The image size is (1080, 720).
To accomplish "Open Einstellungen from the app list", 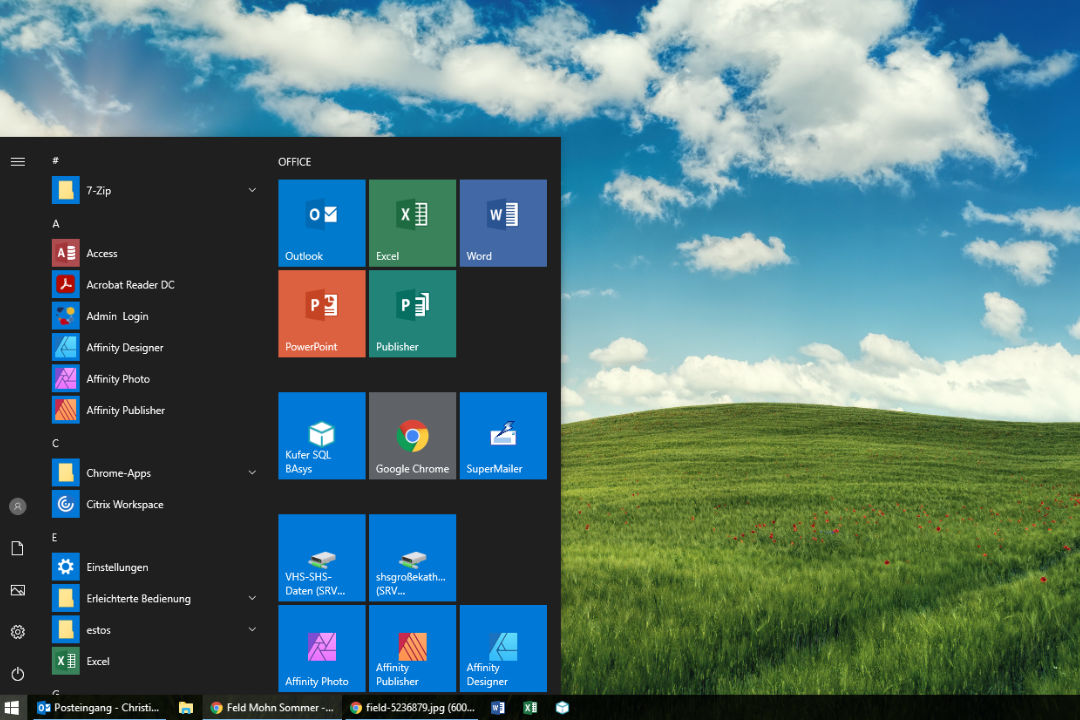I will click(x=155, y=567).
